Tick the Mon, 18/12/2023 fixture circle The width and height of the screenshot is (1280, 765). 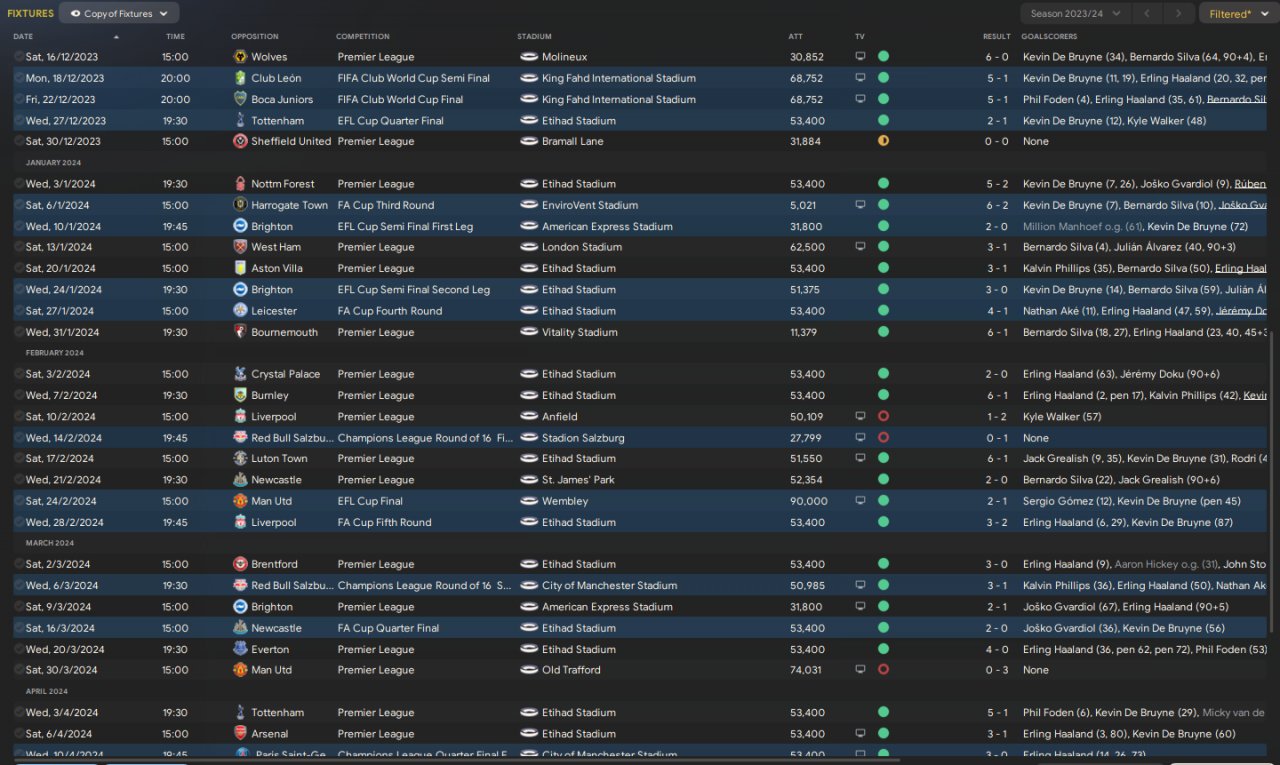19,78
